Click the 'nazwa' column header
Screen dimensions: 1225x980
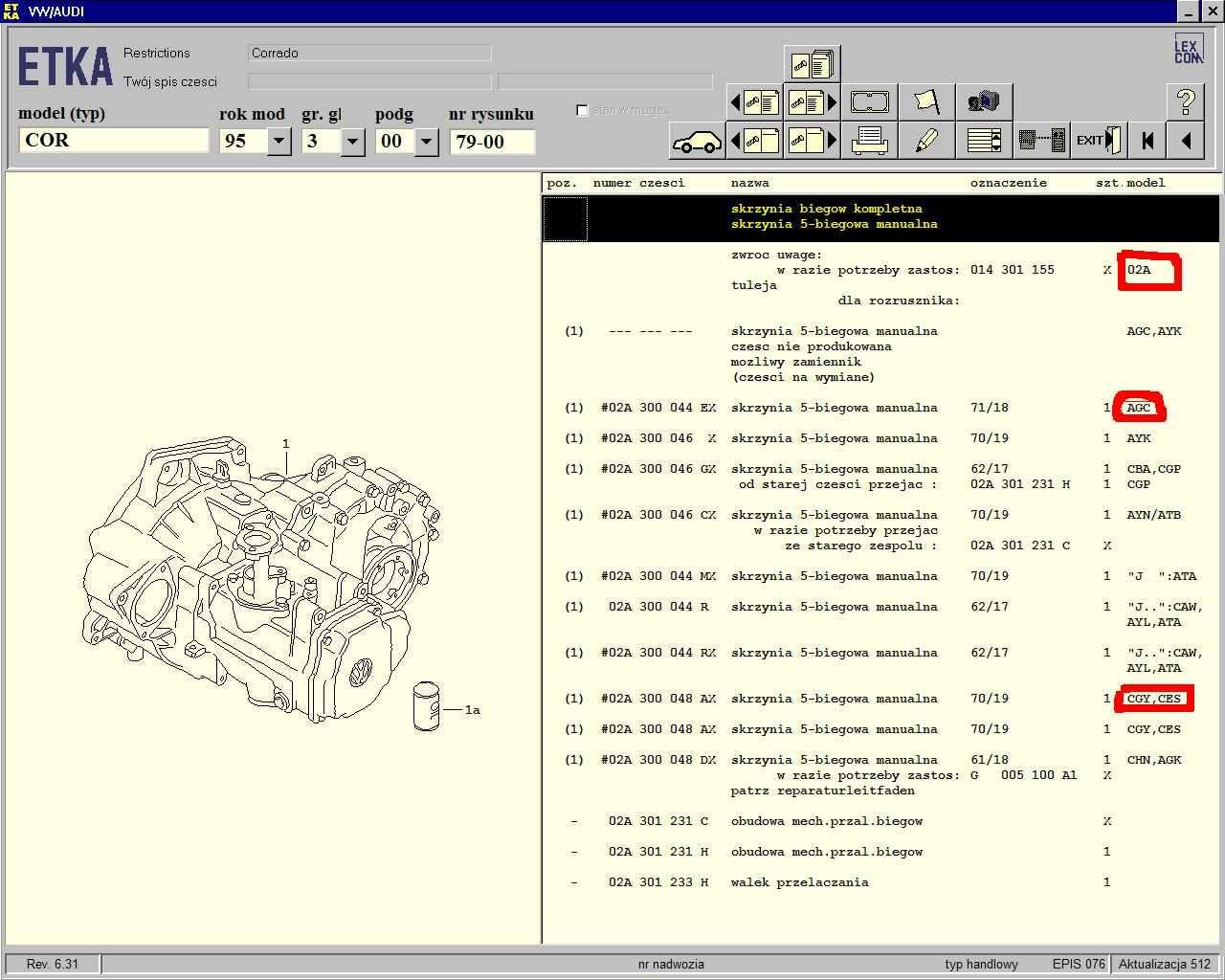[749, 183]
